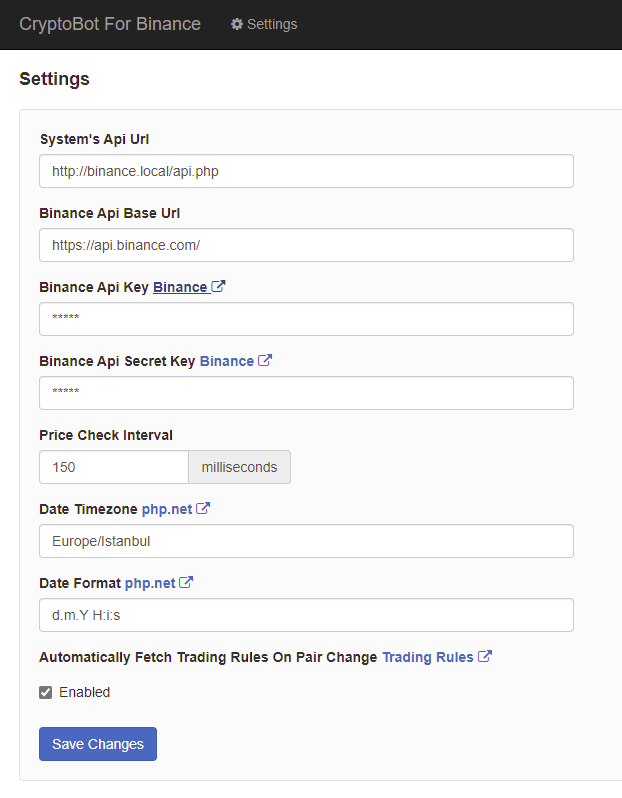622x798 pixels.
Task: Open php.net link for Date Format
Action: click(x=150, y=583)
